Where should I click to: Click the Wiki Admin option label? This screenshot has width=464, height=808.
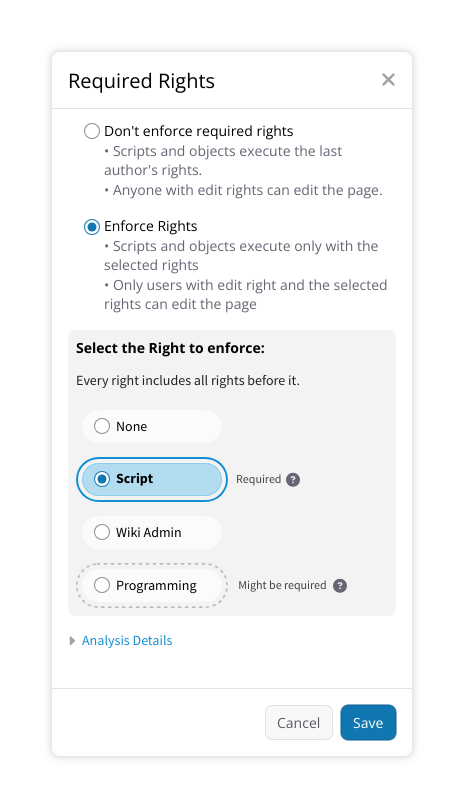[x=148, y=532]
